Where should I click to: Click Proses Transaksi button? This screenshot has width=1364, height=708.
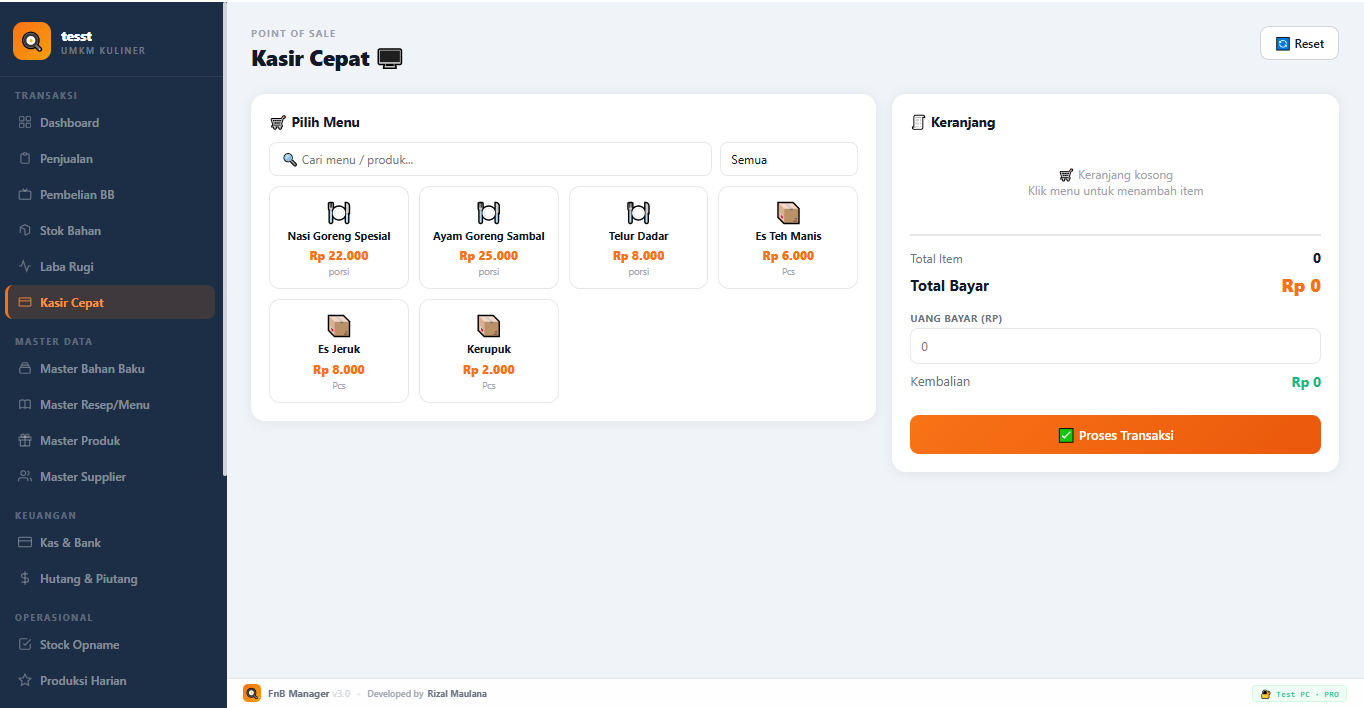click(1115, 434)
